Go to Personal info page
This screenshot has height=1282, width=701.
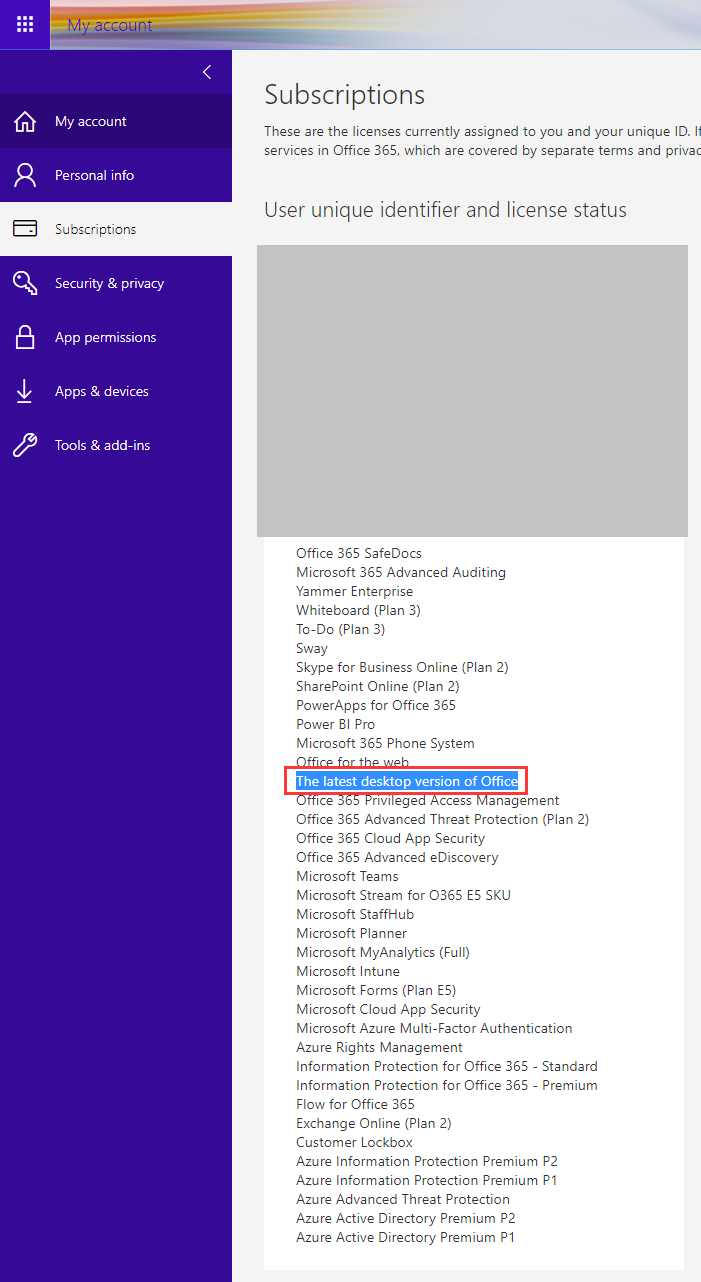click(116, 175)
